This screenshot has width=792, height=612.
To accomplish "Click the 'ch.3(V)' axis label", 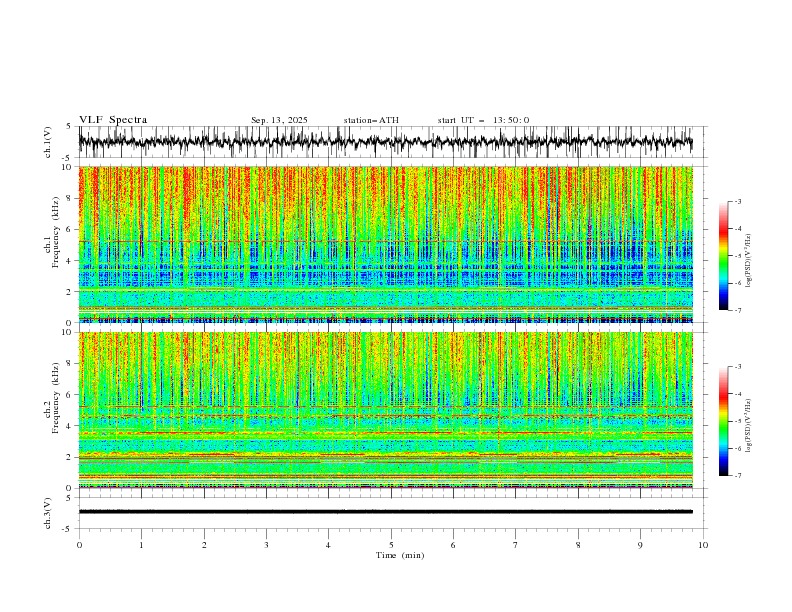I will pyautogui.click(x=48, y=513).
